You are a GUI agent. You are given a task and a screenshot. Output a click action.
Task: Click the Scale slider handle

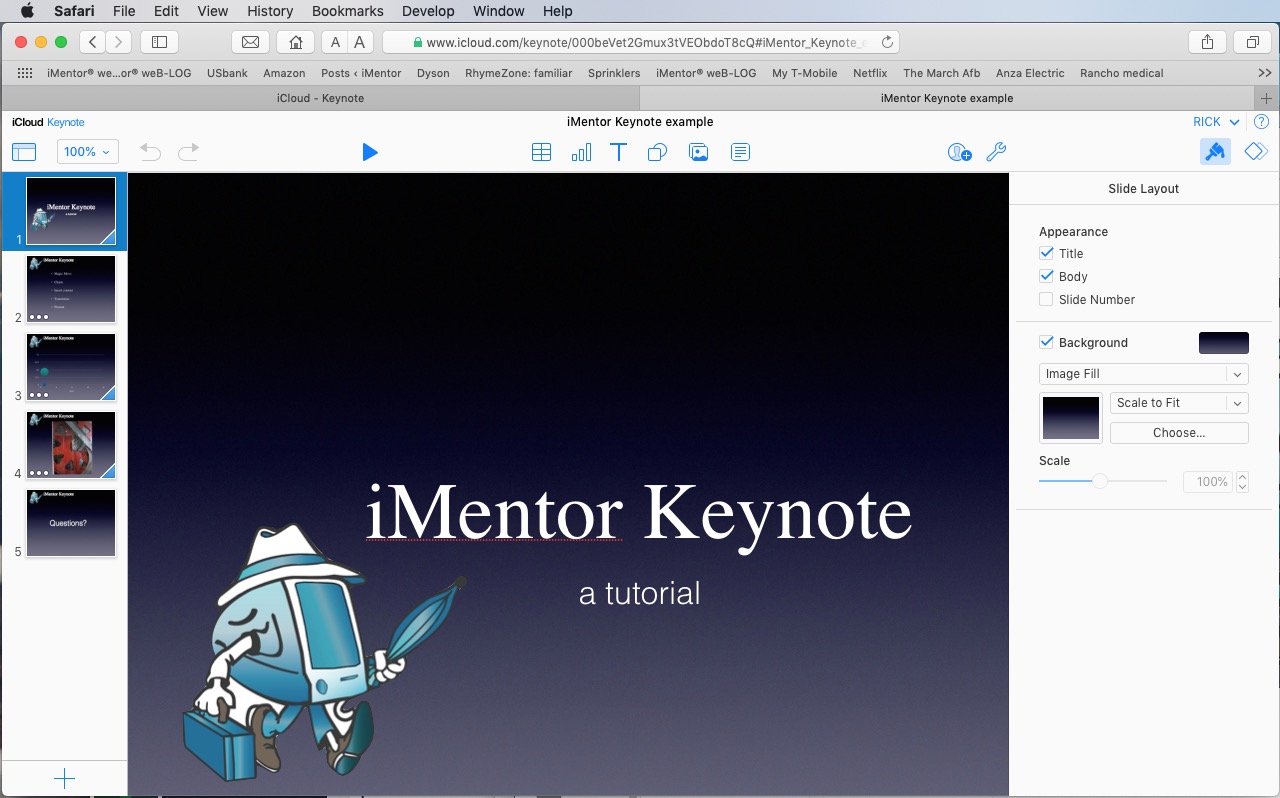[1099, 481]
